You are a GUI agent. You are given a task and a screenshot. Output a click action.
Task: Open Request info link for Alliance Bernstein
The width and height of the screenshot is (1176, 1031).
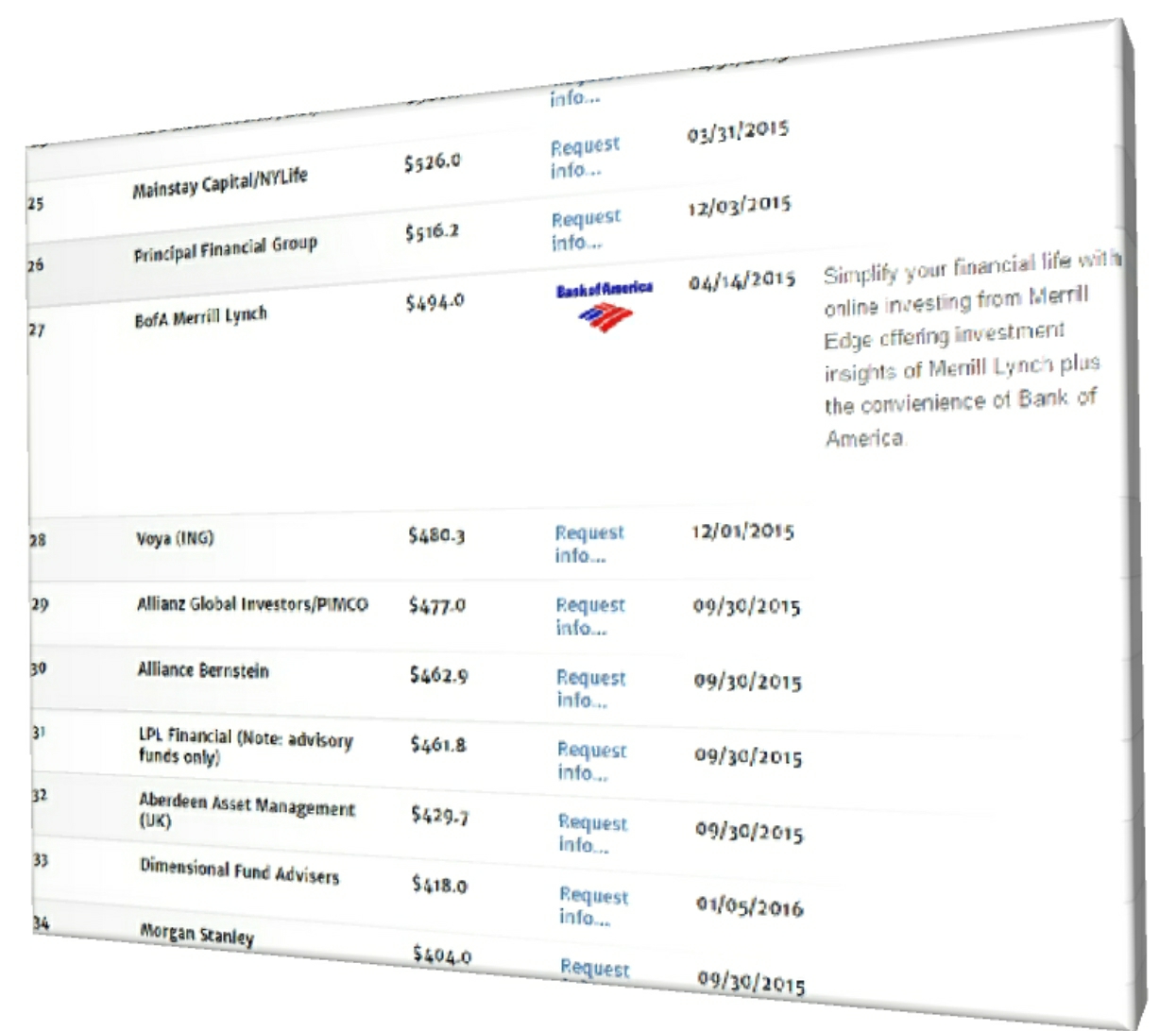tap(591, 689)
